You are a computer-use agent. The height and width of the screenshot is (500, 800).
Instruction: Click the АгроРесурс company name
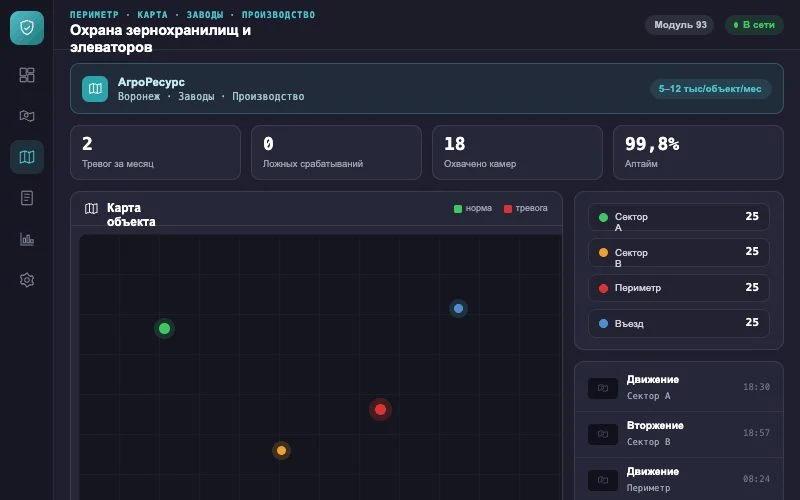(x=151, y=82)
